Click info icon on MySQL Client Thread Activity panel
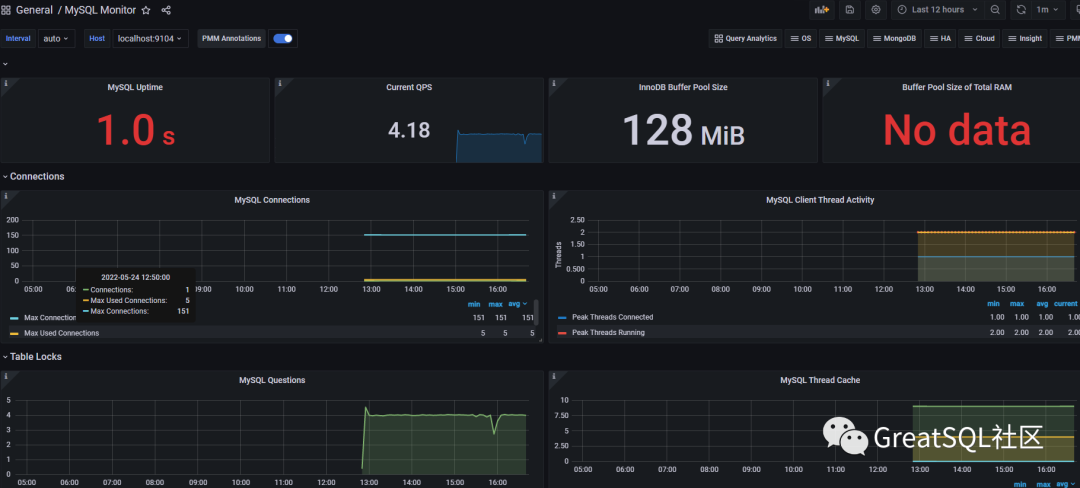The image size is (1080, 488). click(x=554, y=196)
